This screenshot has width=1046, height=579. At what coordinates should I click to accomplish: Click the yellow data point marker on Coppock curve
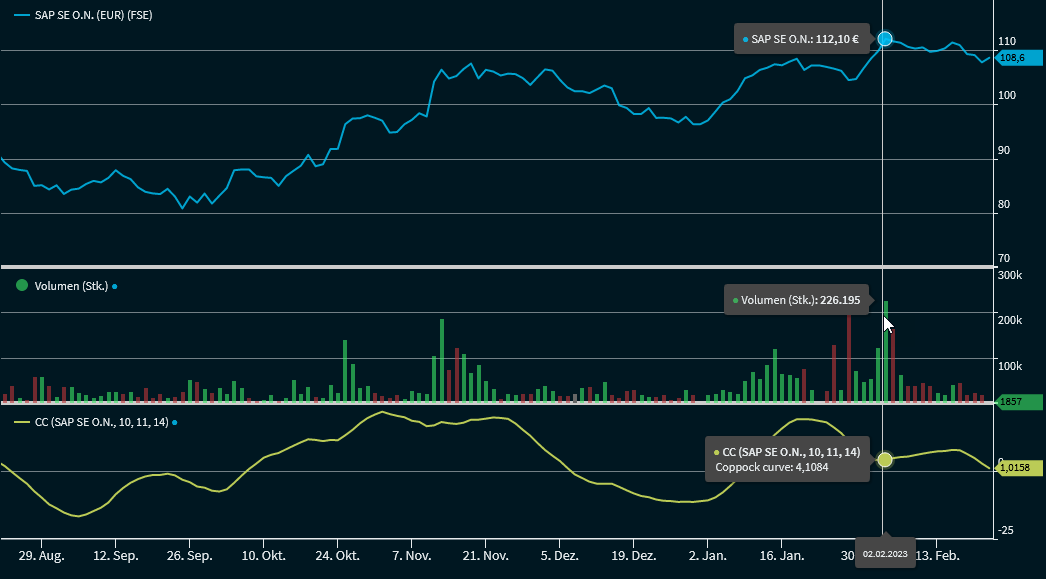pyautogui.click(x=884, y=460)
